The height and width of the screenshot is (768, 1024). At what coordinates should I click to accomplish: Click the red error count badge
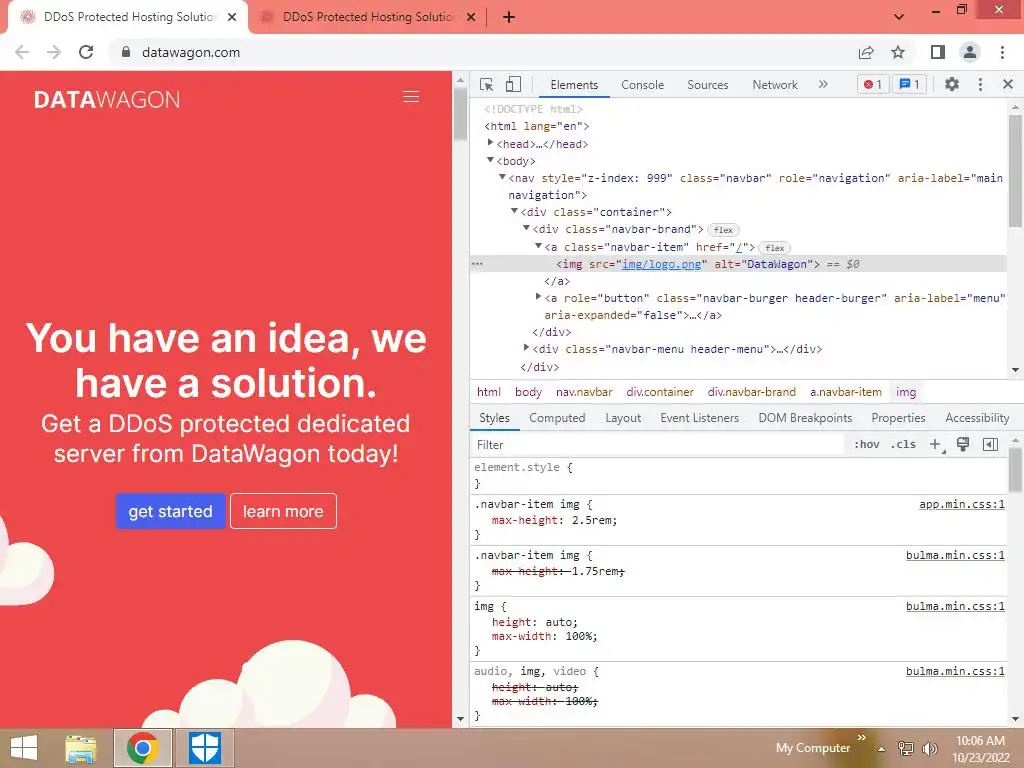(873, 84)
